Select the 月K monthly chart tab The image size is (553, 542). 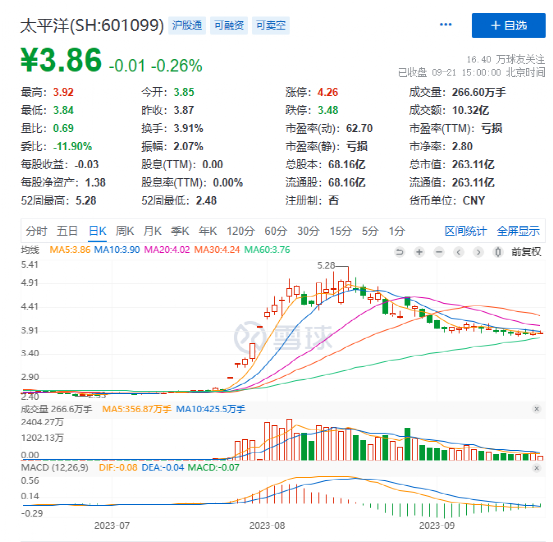[152, 231]
